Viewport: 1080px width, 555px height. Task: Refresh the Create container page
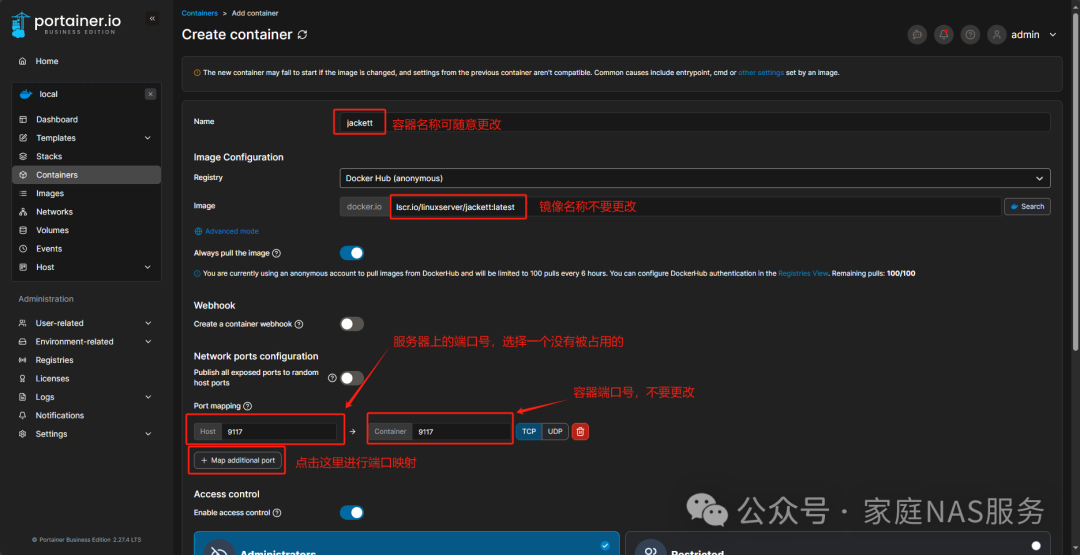[x=302, y=34]
